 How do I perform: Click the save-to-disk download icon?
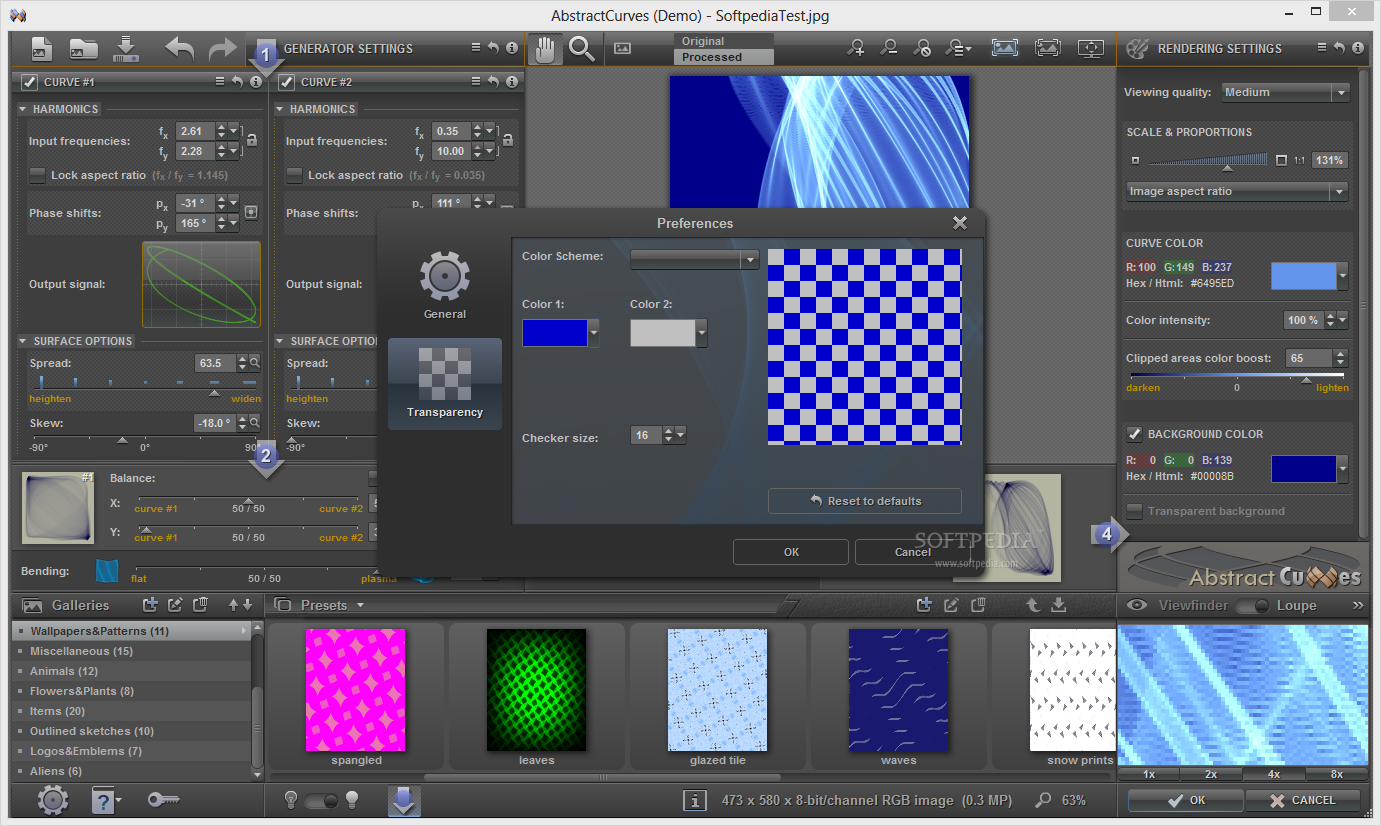point(125,48)
